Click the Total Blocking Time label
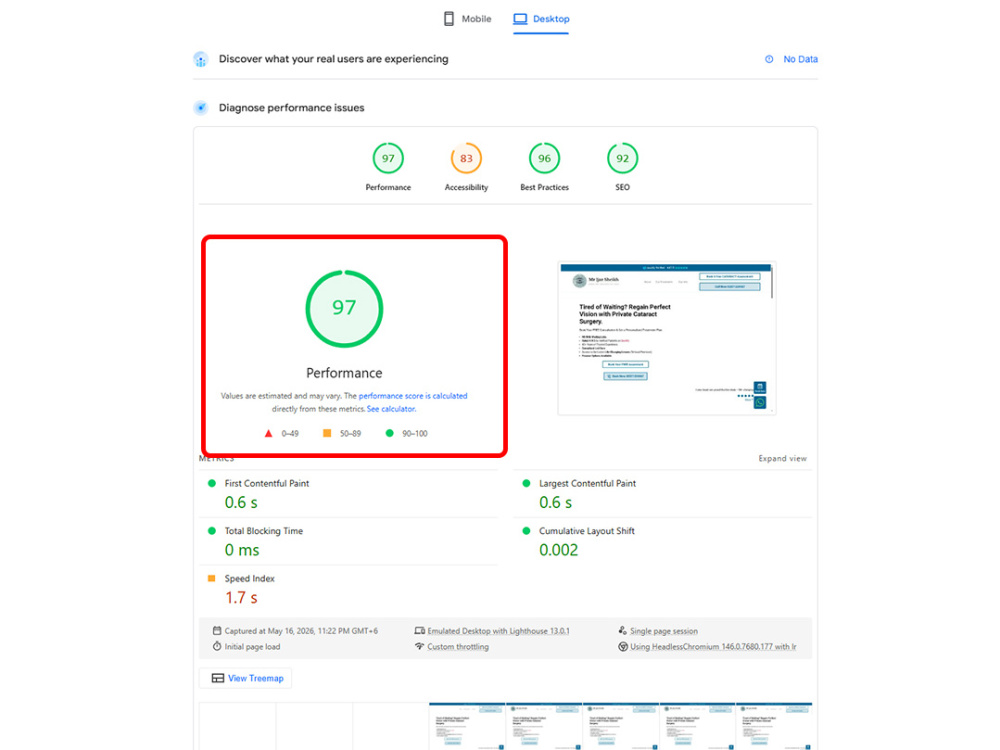 (263, 531)
